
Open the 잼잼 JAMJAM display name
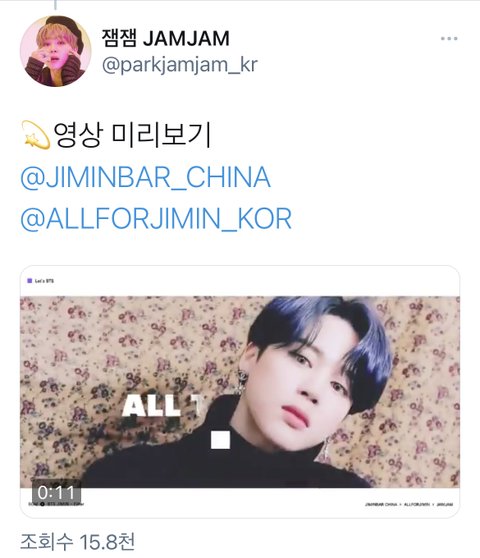[165, 38]
